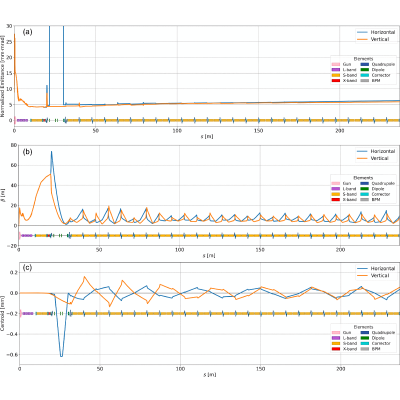This screenshot has height=400, width=400.
Task: Click the BPM gray swatch in panel (c) legend
Action: tap(365, 349)
